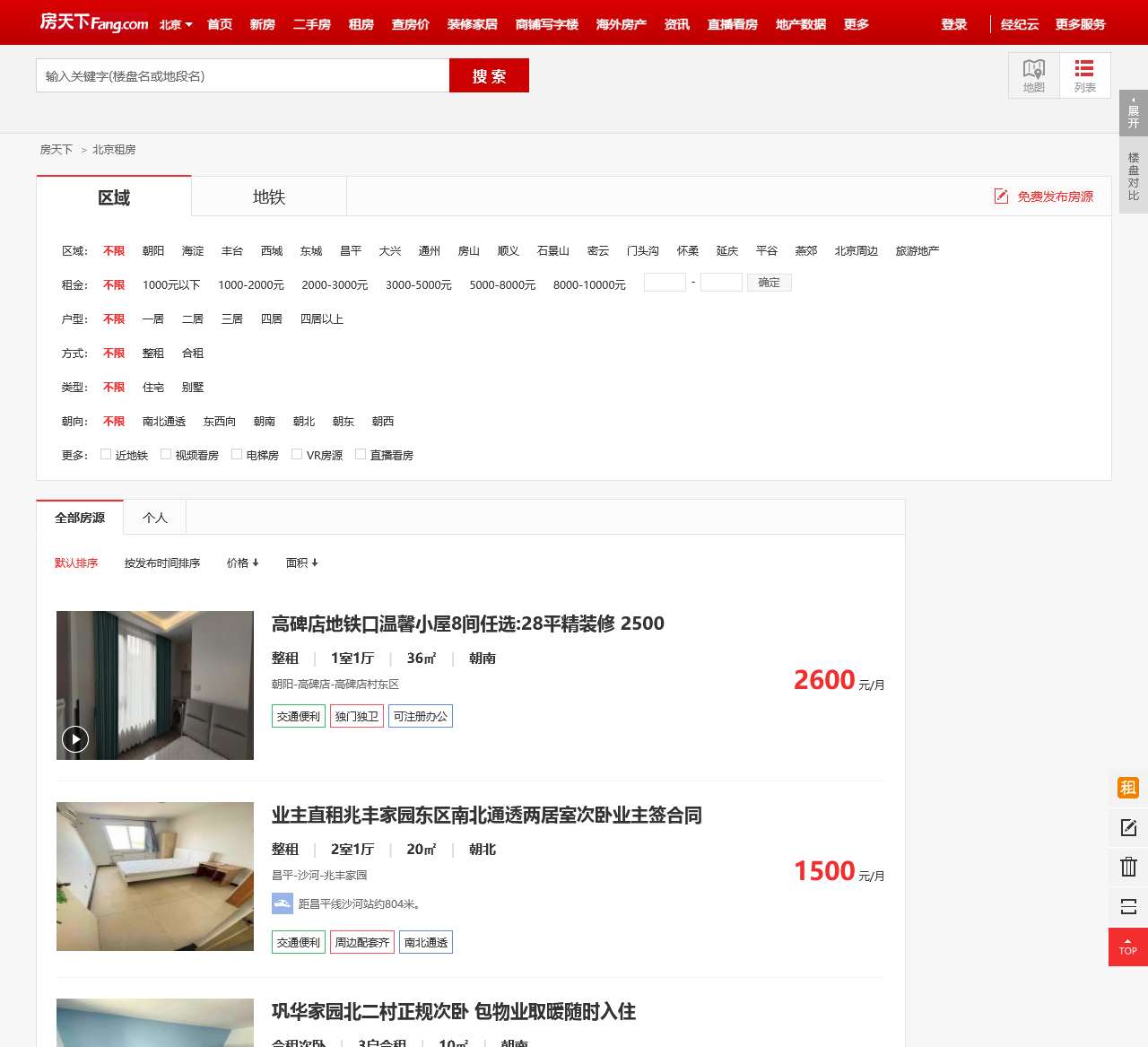Click the sidebar pencil edit icon
The height and width of the screenshot is (1047, 1148).
coord(1128,827)
